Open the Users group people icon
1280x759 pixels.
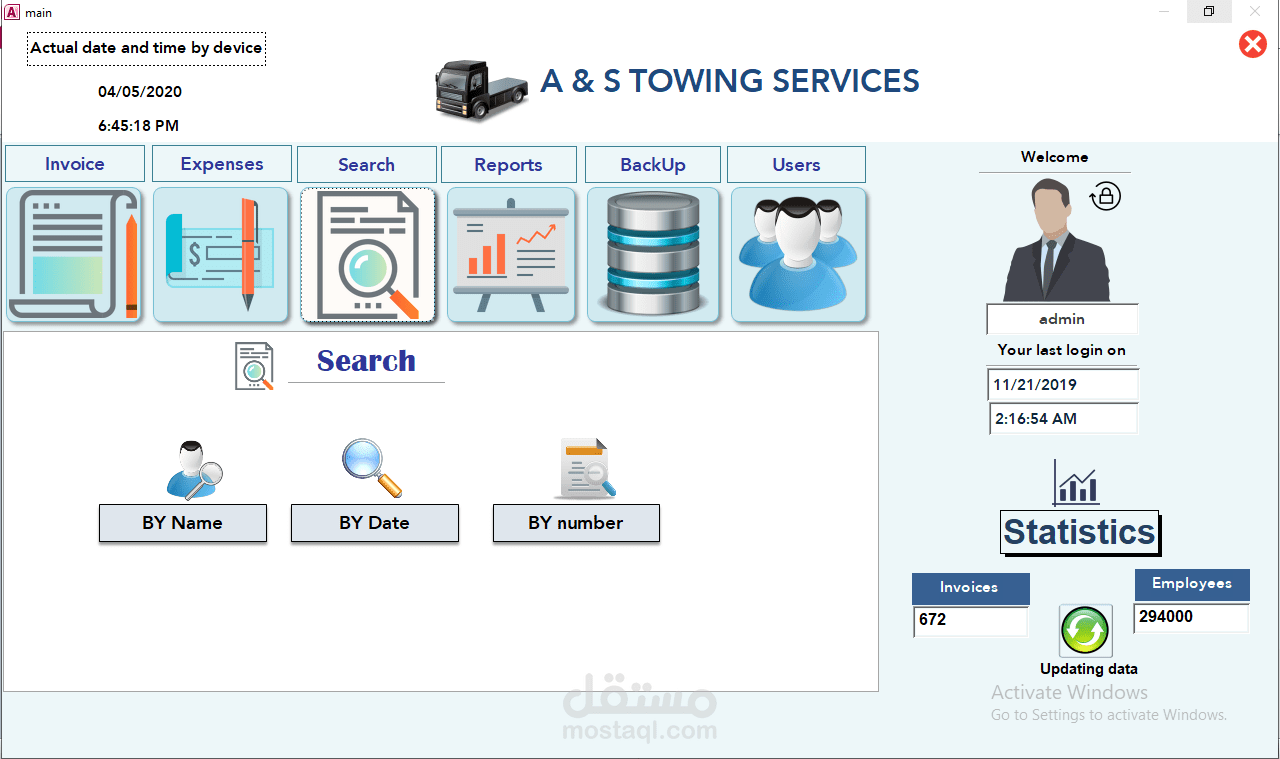[798, 255]
